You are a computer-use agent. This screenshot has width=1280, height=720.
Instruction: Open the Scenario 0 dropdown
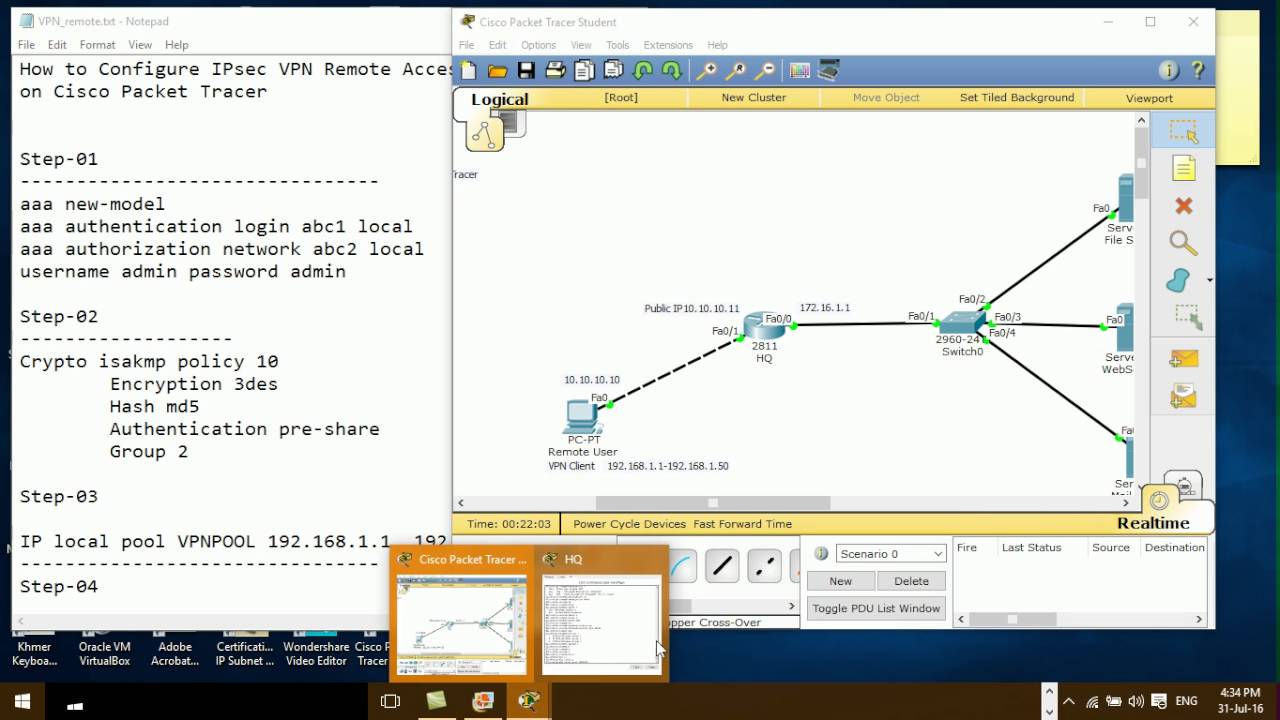click(891, 553)
